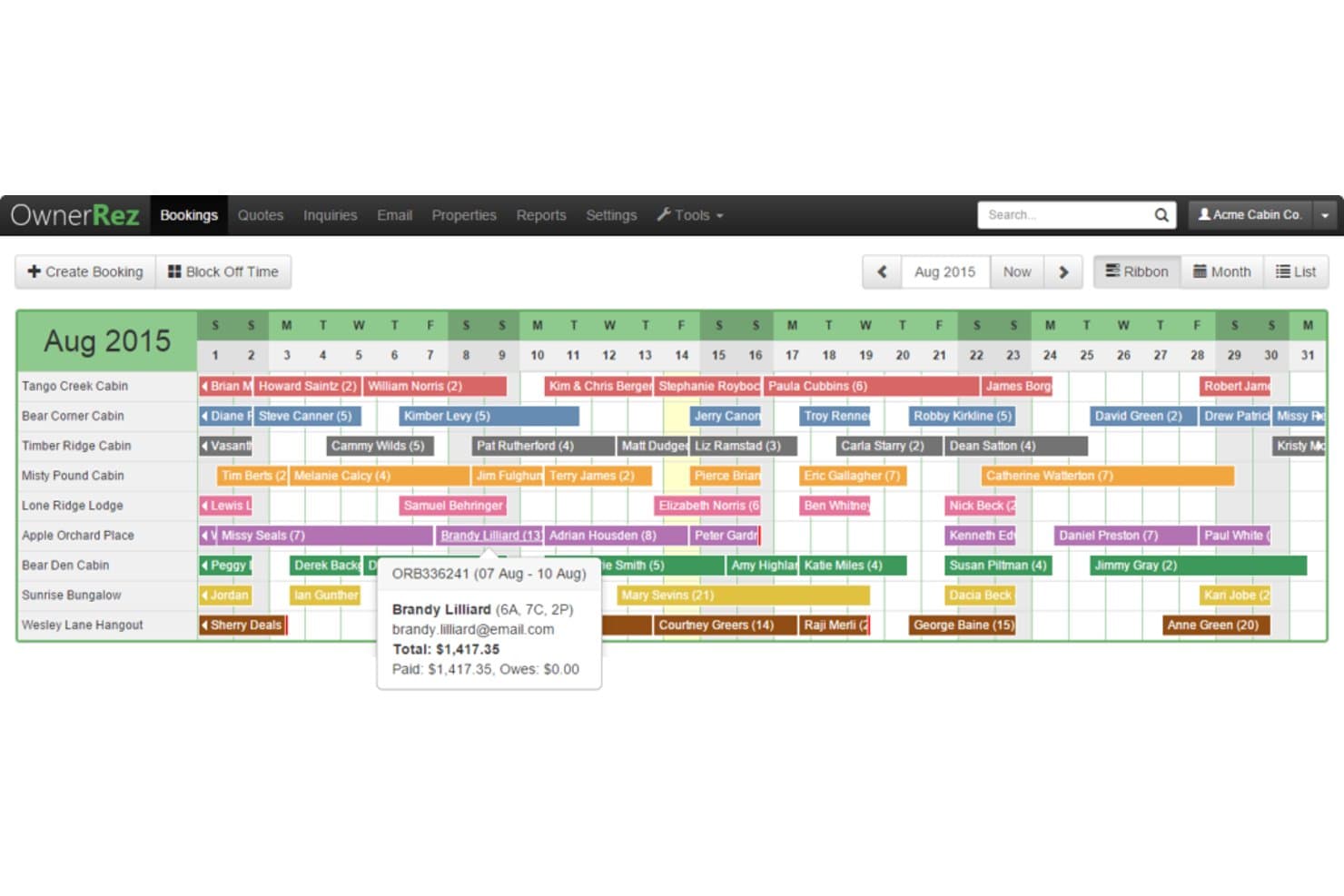Switch to Ribbon view

click(1137, 271)
